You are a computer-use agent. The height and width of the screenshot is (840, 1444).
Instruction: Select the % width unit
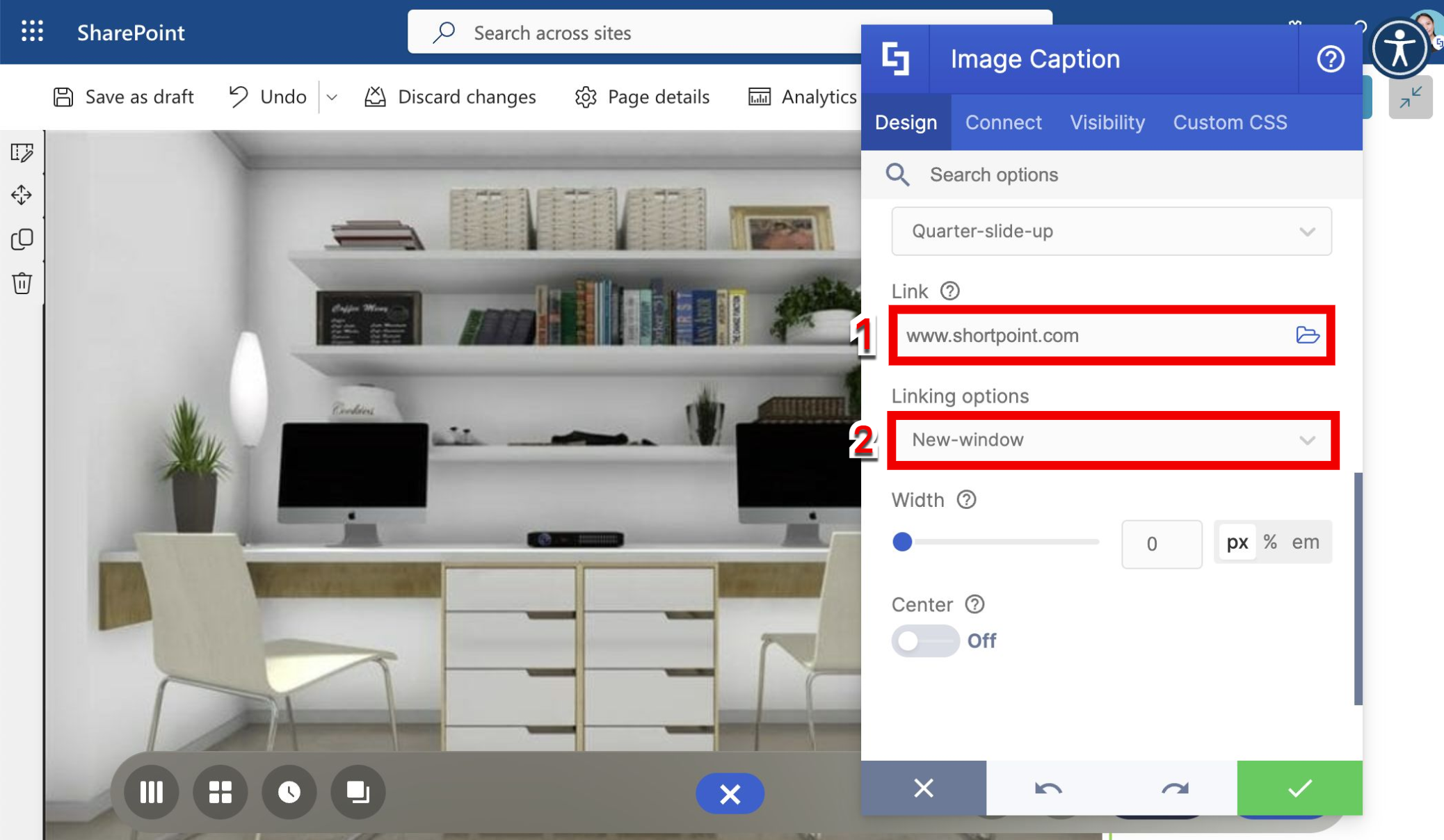coord(1270,542)
